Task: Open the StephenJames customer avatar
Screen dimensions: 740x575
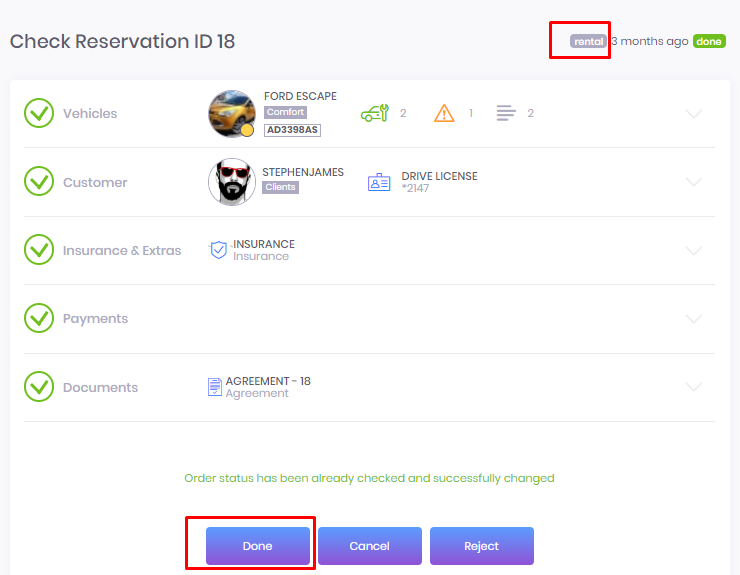Action: click(232, 182)
